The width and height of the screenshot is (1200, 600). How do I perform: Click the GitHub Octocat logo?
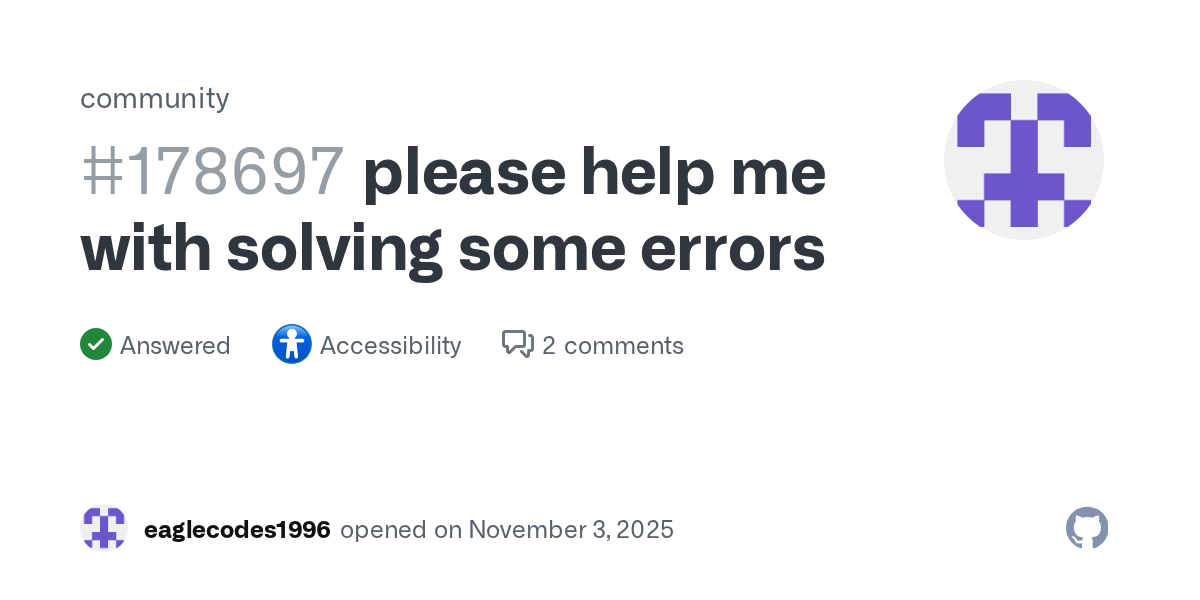[x=1087, y=528]
